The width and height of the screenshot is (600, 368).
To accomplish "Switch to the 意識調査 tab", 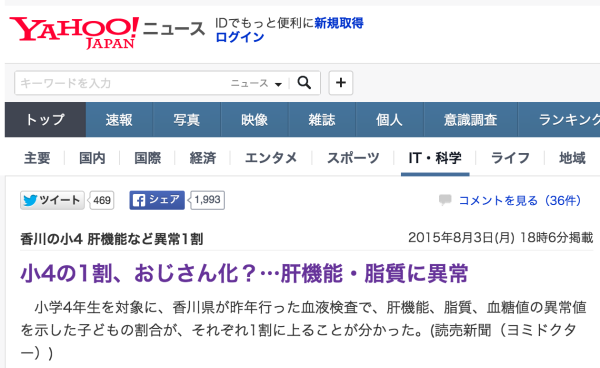I will 470,120.
